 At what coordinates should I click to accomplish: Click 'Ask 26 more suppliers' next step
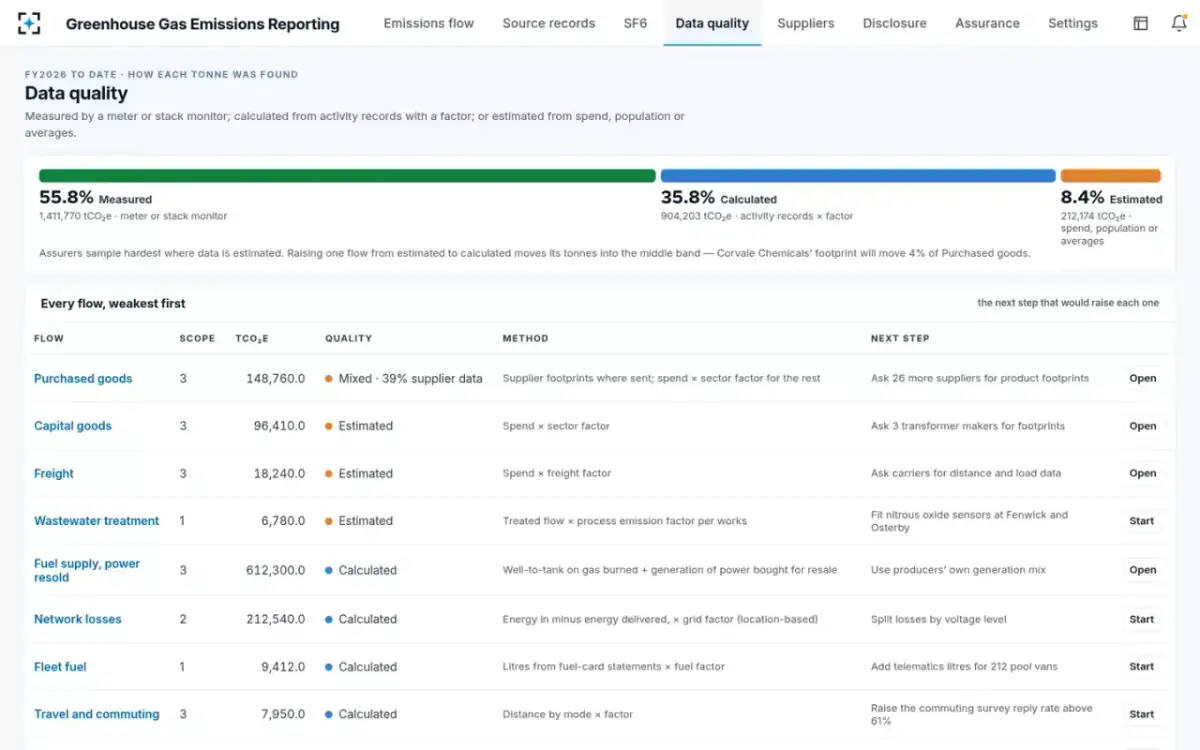click(x=980, y=379)
